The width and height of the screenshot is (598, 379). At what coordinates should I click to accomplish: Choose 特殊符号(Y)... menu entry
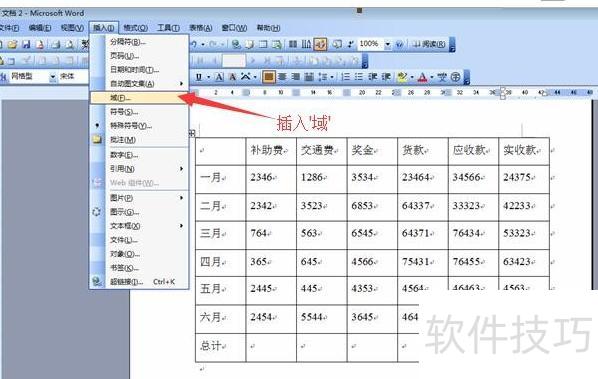click(140, 126)
